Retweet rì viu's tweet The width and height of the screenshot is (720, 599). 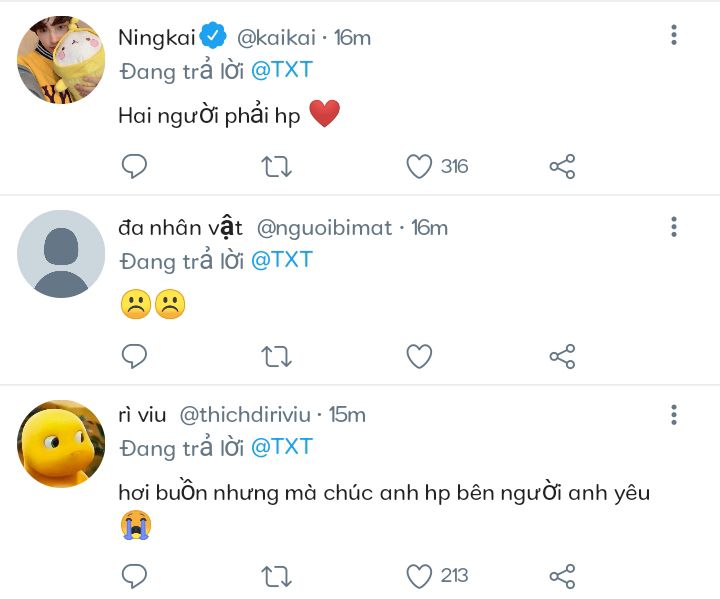point(276,575)
